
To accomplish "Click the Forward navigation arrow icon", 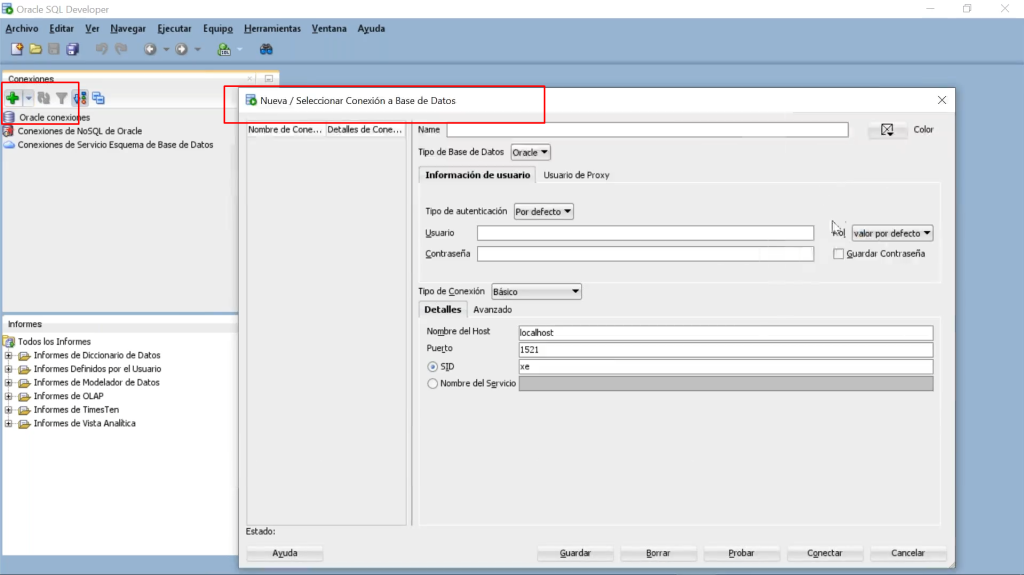I will 182,49.
